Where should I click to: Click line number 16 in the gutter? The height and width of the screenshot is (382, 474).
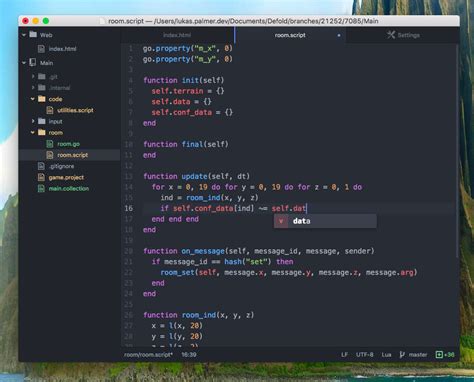click(129, 208)
